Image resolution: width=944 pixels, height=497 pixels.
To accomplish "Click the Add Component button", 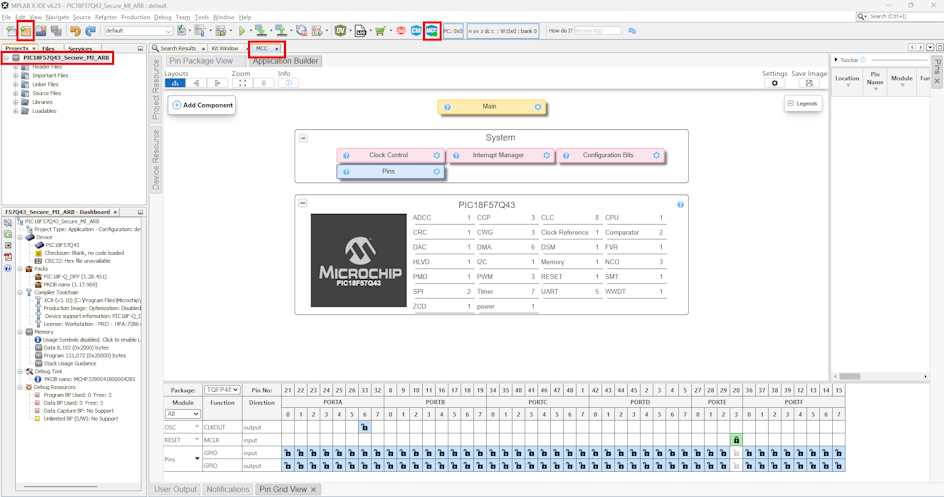I will pos(203,105).
